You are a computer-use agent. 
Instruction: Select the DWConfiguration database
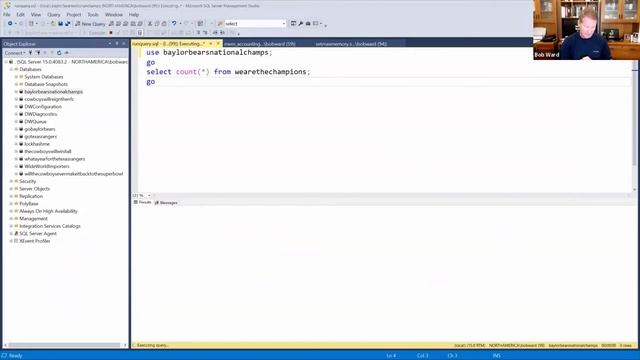click(x=43, y=107)
